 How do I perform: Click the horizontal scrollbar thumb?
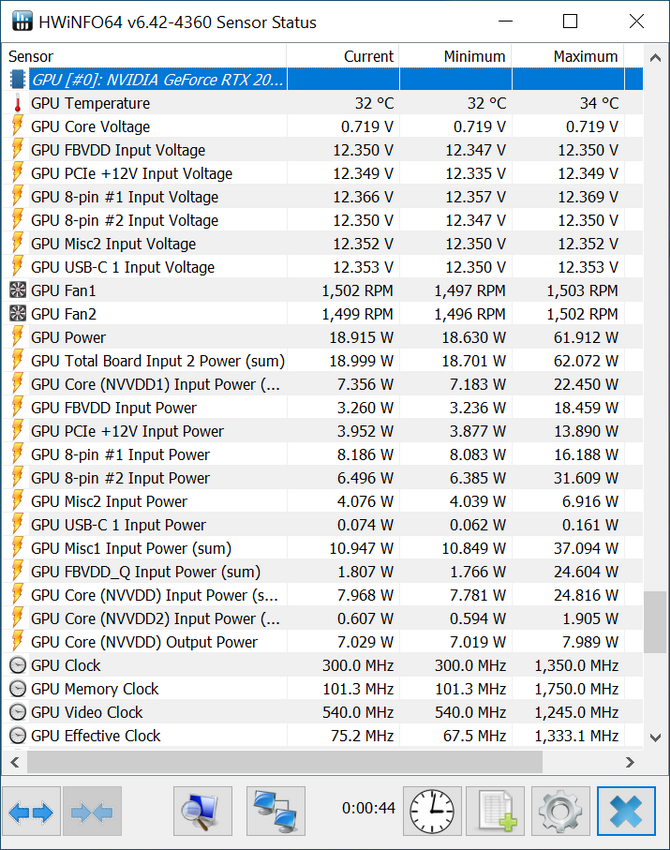click(x=285, y=762)
